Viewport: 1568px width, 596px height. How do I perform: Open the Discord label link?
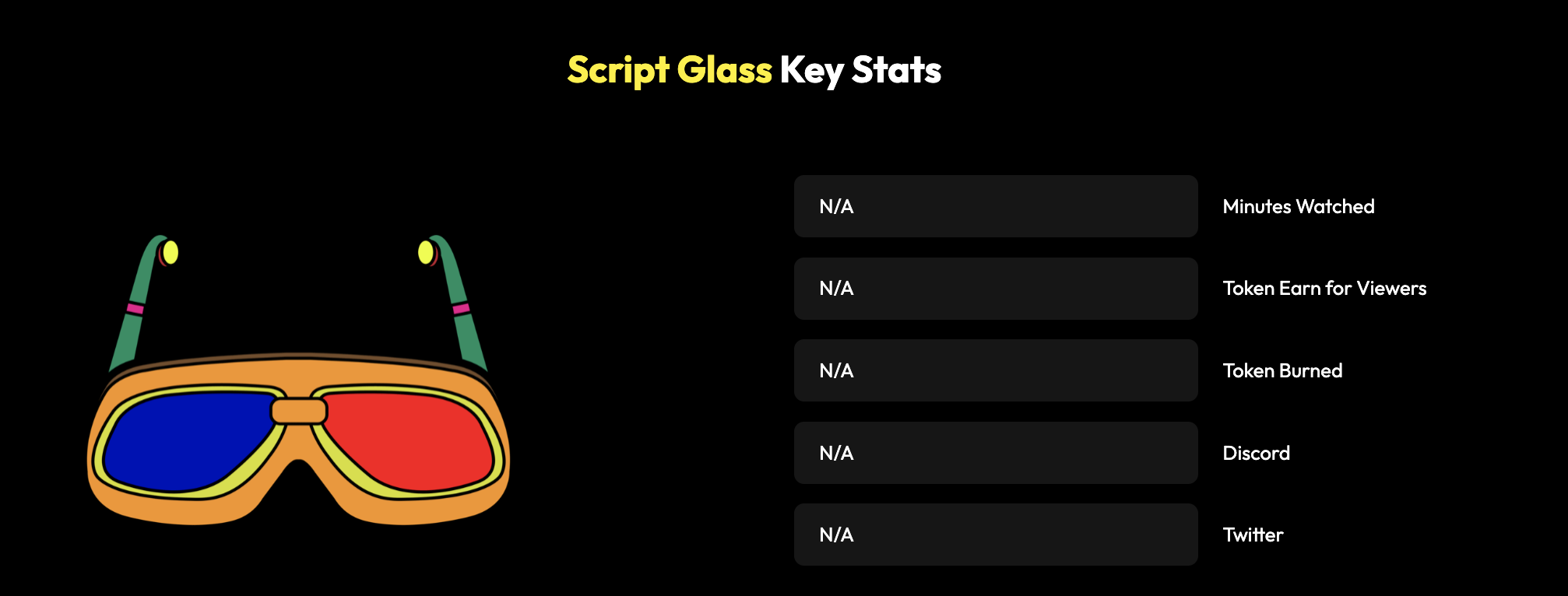tap(1256, 453)
